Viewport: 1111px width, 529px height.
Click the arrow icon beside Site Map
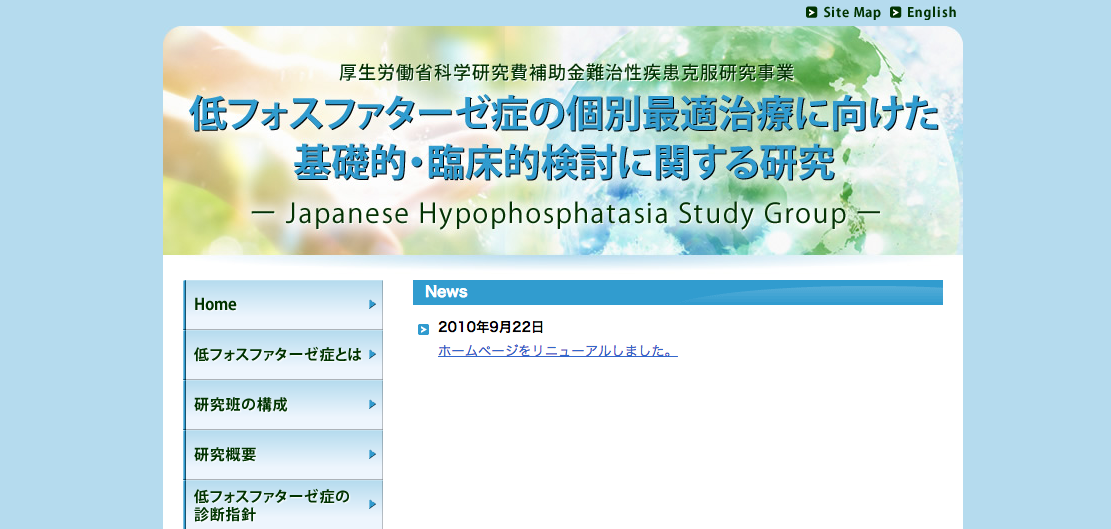812,13
